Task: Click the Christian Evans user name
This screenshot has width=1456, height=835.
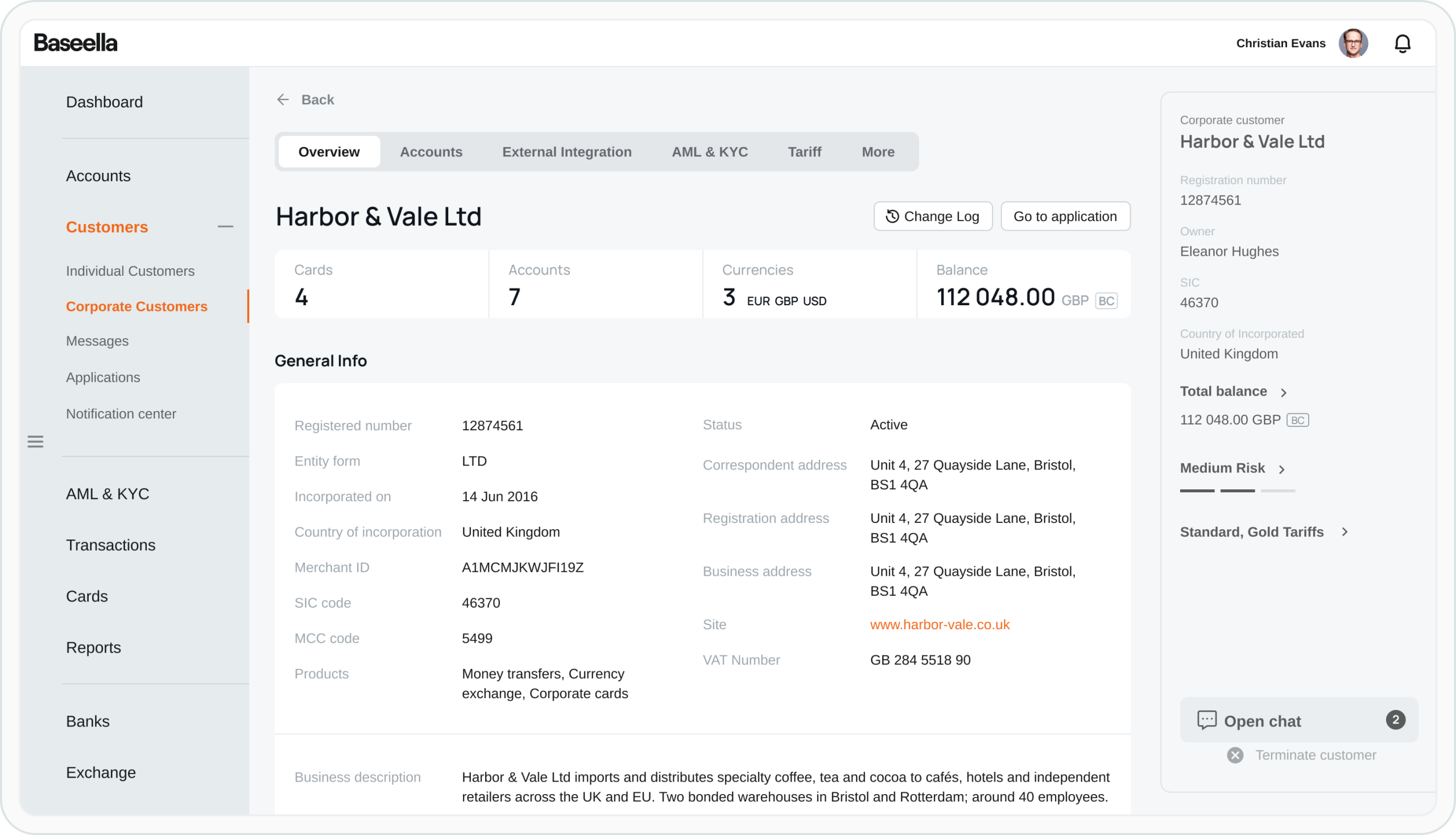Action: click(x=1280, y=44)
